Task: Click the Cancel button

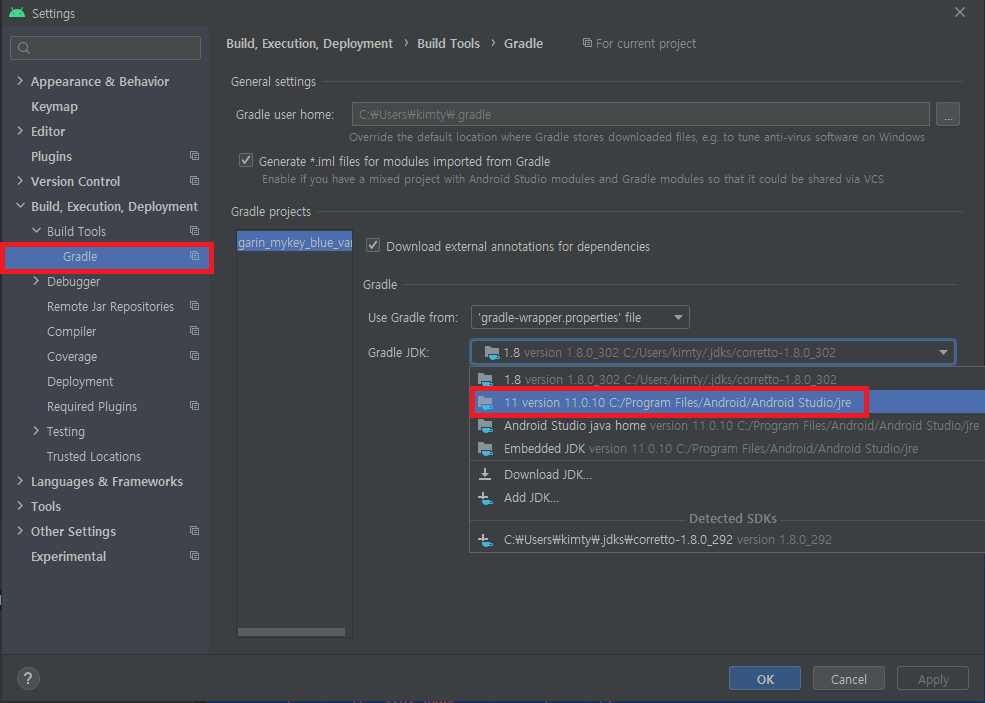Action: (x=849, y=678)
